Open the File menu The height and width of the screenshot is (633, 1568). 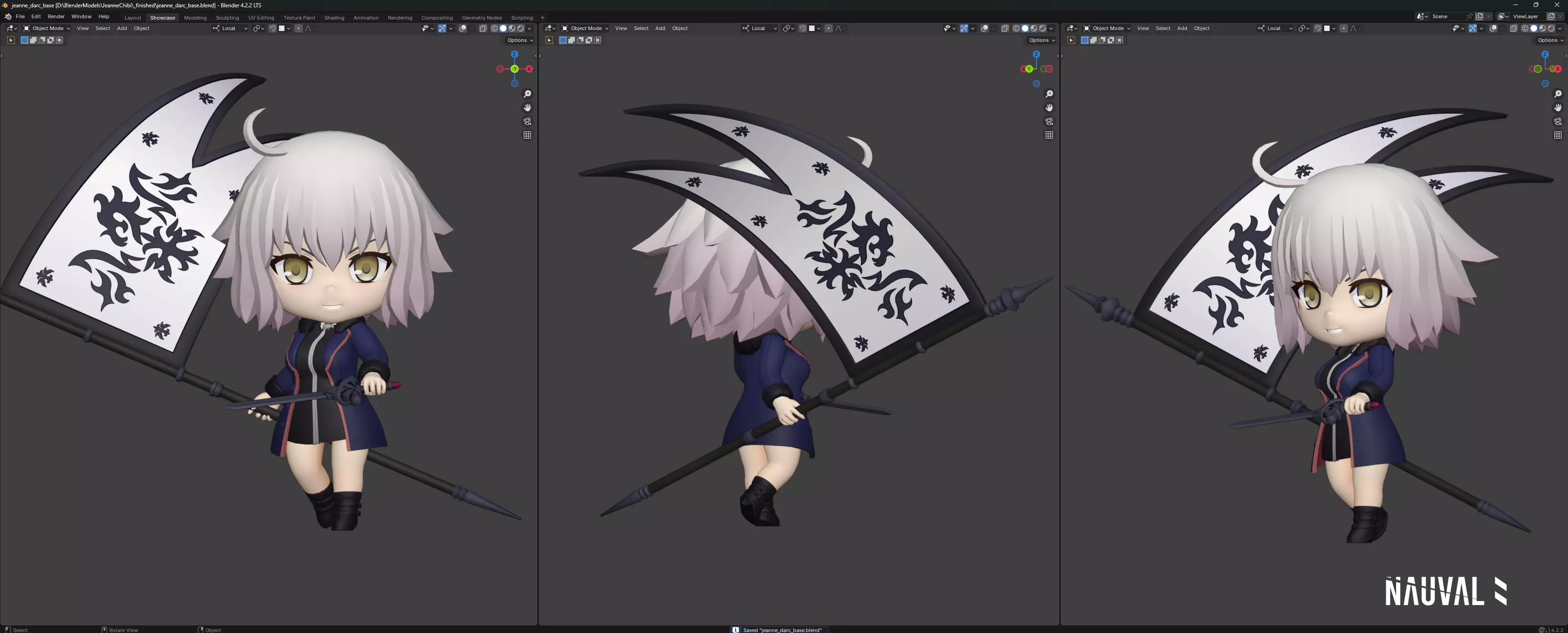20,17
